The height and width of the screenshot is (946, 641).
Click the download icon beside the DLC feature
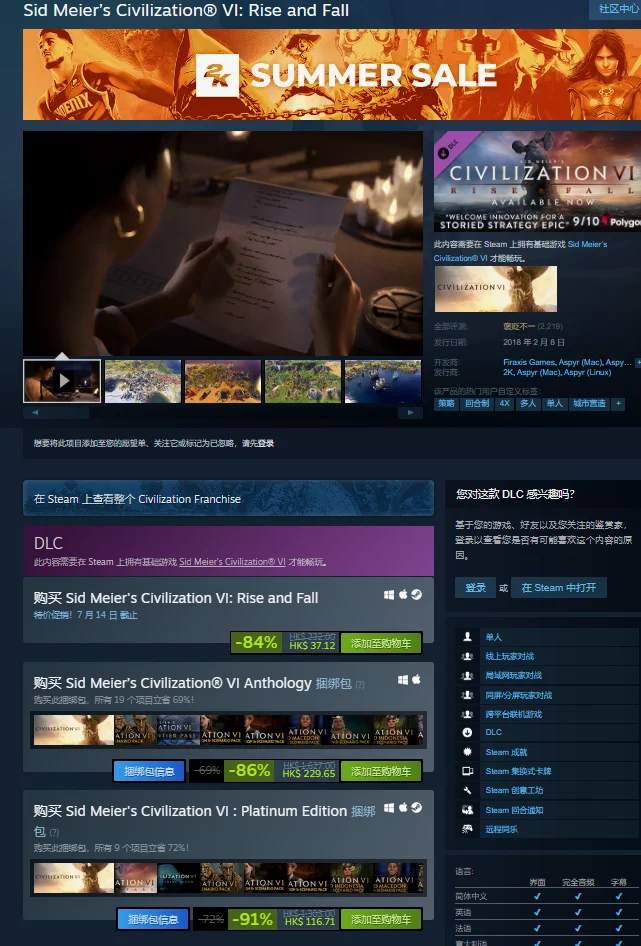467,732
